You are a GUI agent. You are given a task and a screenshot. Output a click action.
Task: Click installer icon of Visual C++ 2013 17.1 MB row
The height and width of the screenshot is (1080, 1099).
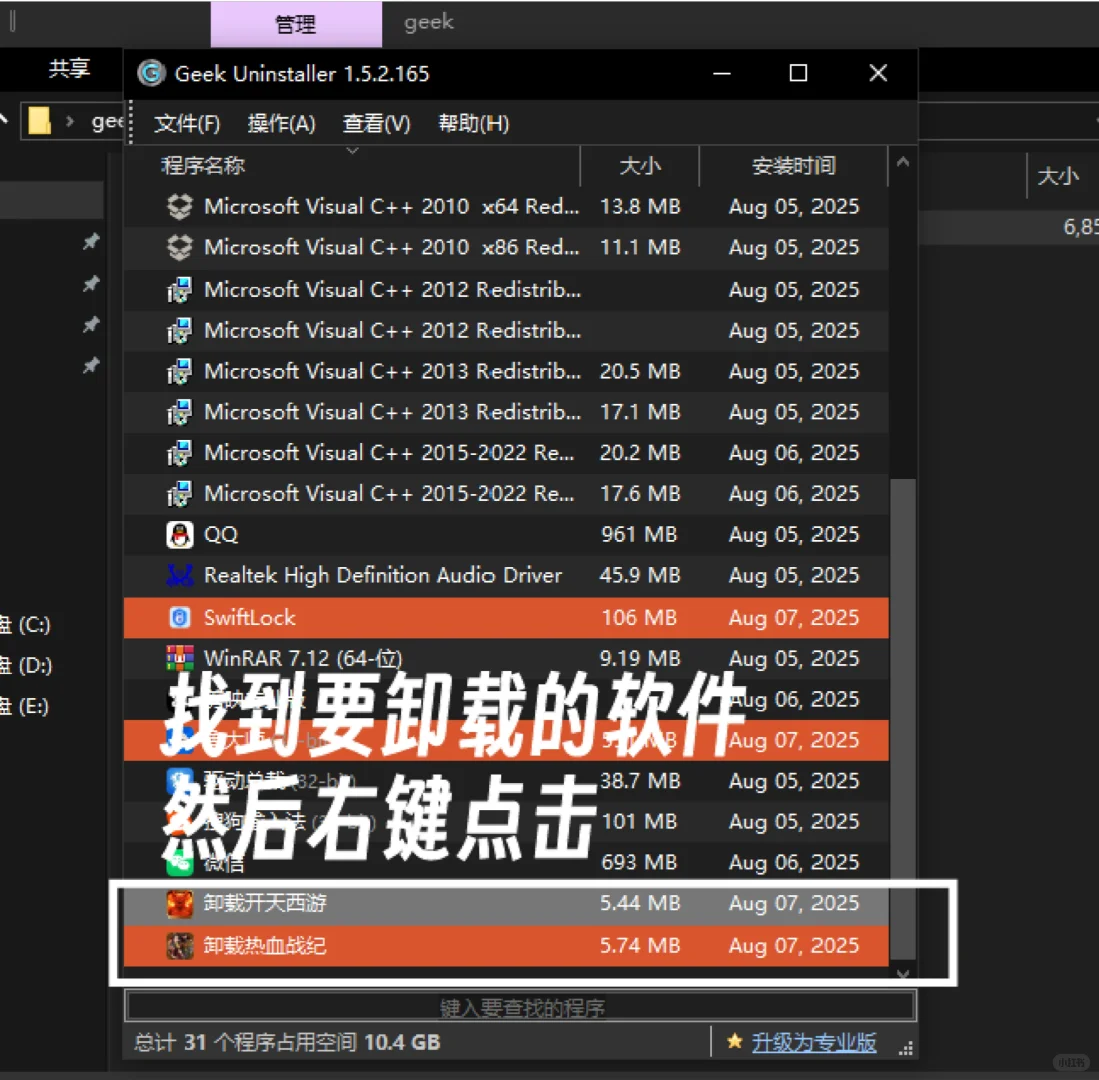(179, 412)
